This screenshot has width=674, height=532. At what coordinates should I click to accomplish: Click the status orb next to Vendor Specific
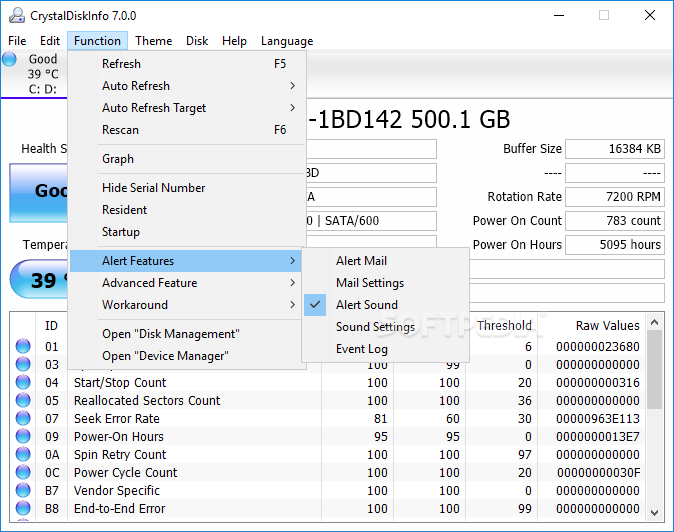click(x=23, y=491)
